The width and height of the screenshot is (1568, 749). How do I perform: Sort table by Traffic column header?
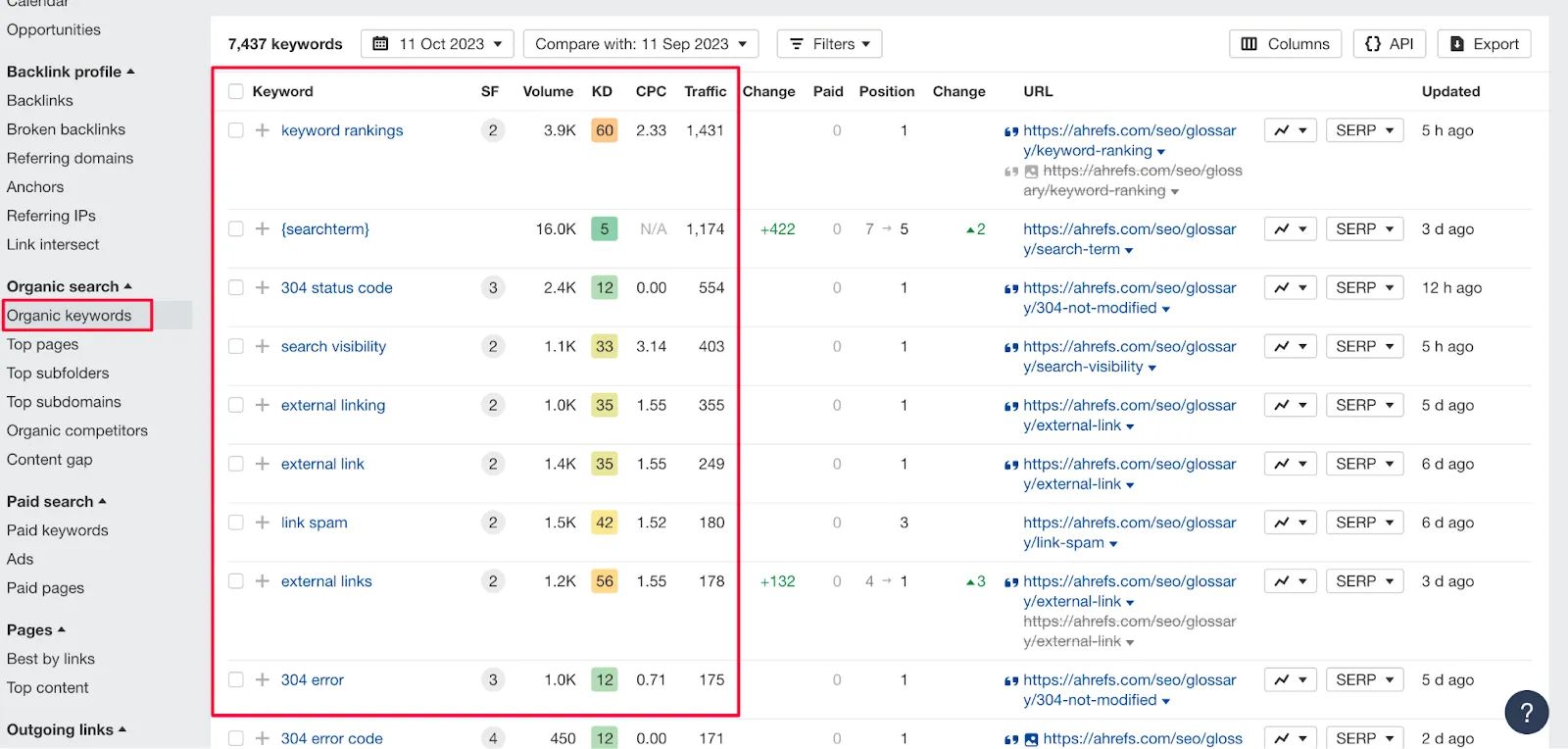705,91
